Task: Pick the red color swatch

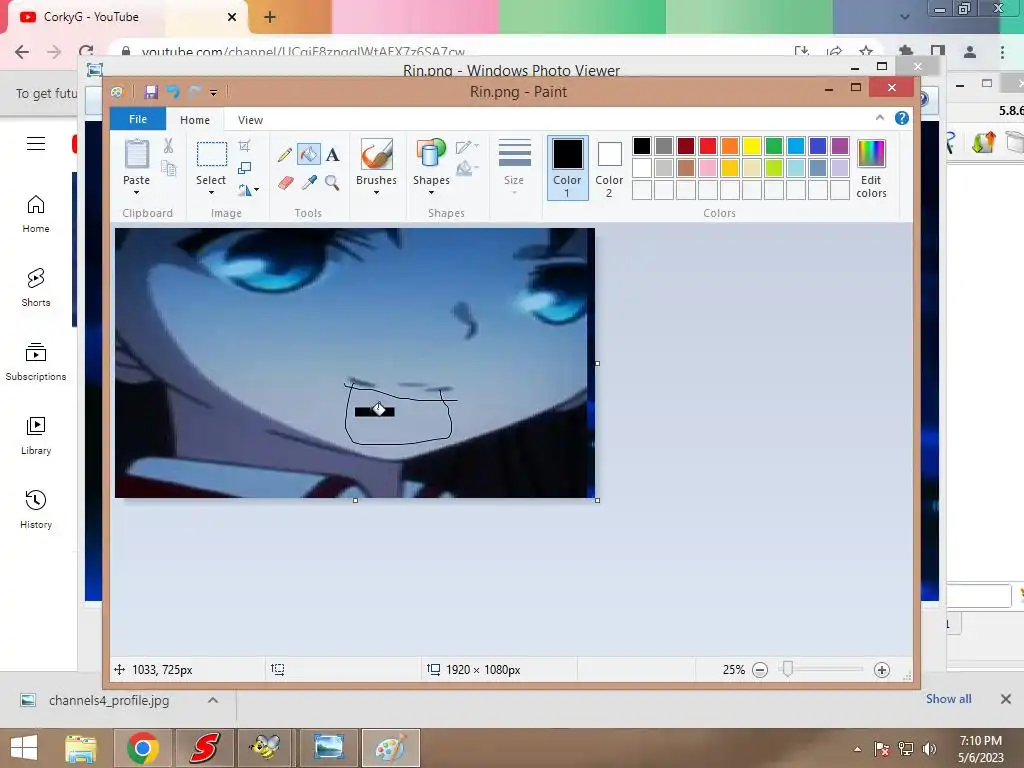Action: (707, 146)
